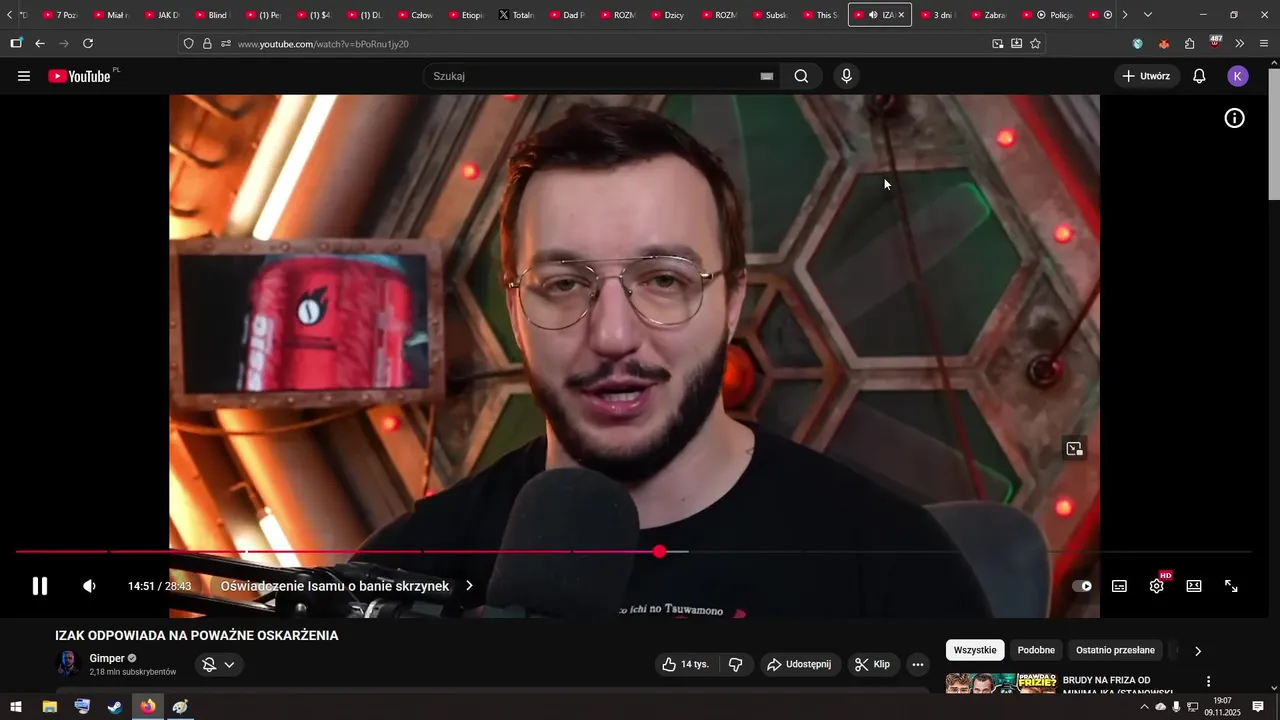
Task: Reload the page
Action: coord(88,44)
